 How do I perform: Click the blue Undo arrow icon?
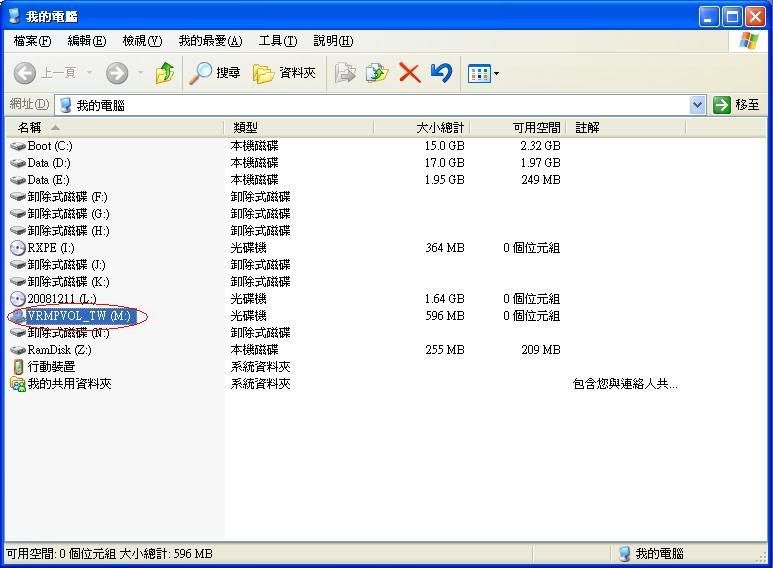(x=441, y=73)
